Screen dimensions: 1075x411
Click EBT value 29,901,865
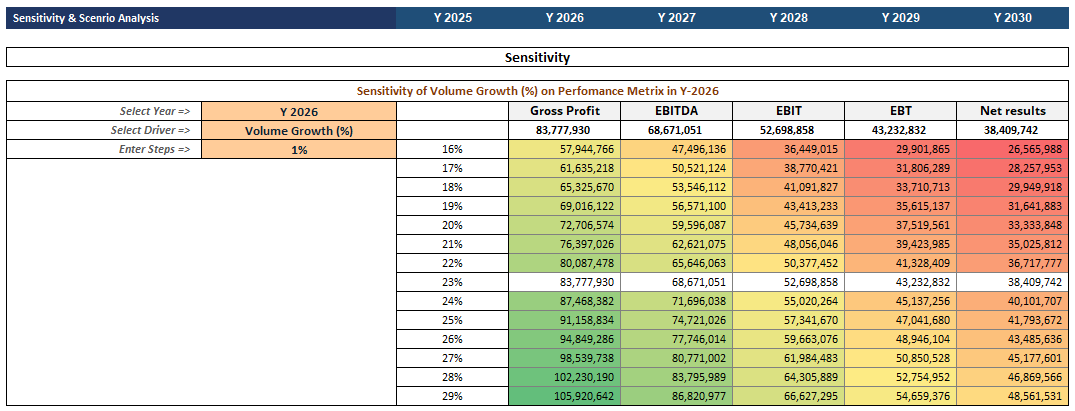click(x=901, y=149)
